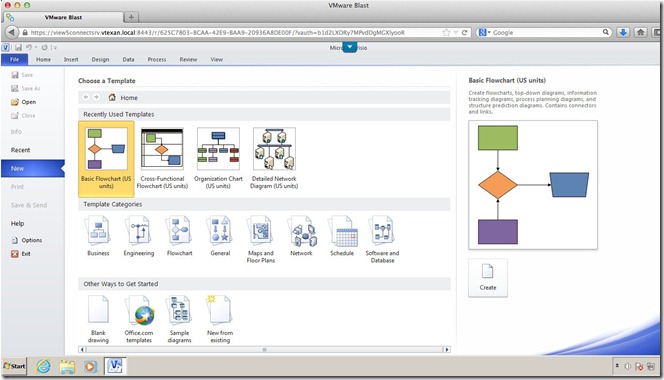Open Sample diagrams
664x380 pixels.
[180, 319]
